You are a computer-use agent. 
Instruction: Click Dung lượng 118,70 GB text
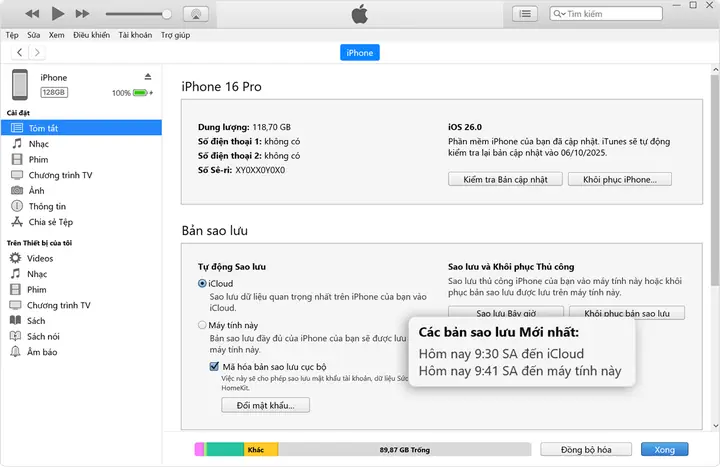click(x=244, y=127)
